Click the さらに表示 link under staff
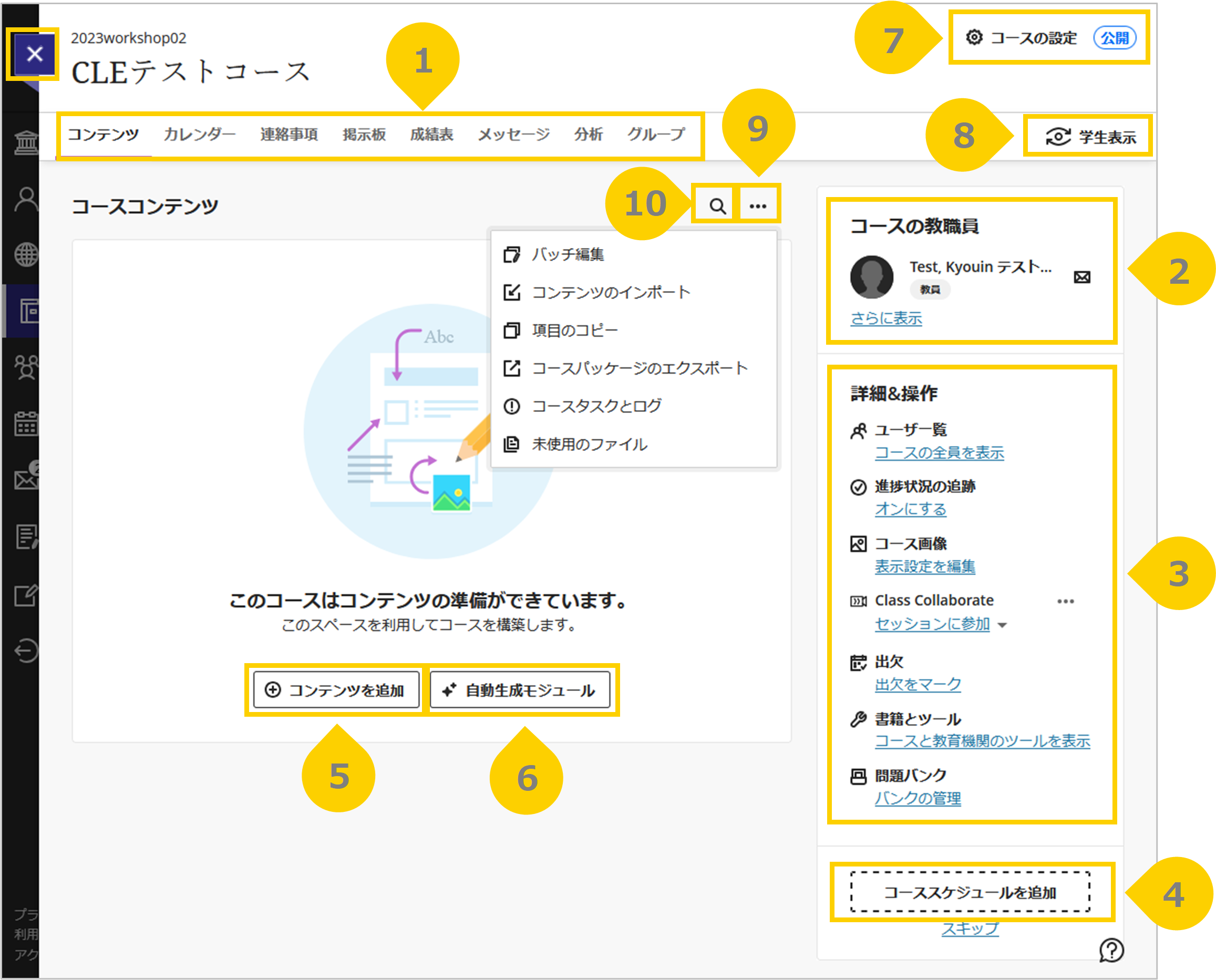This screenshot has height=980, width=1216. (886, 318)
